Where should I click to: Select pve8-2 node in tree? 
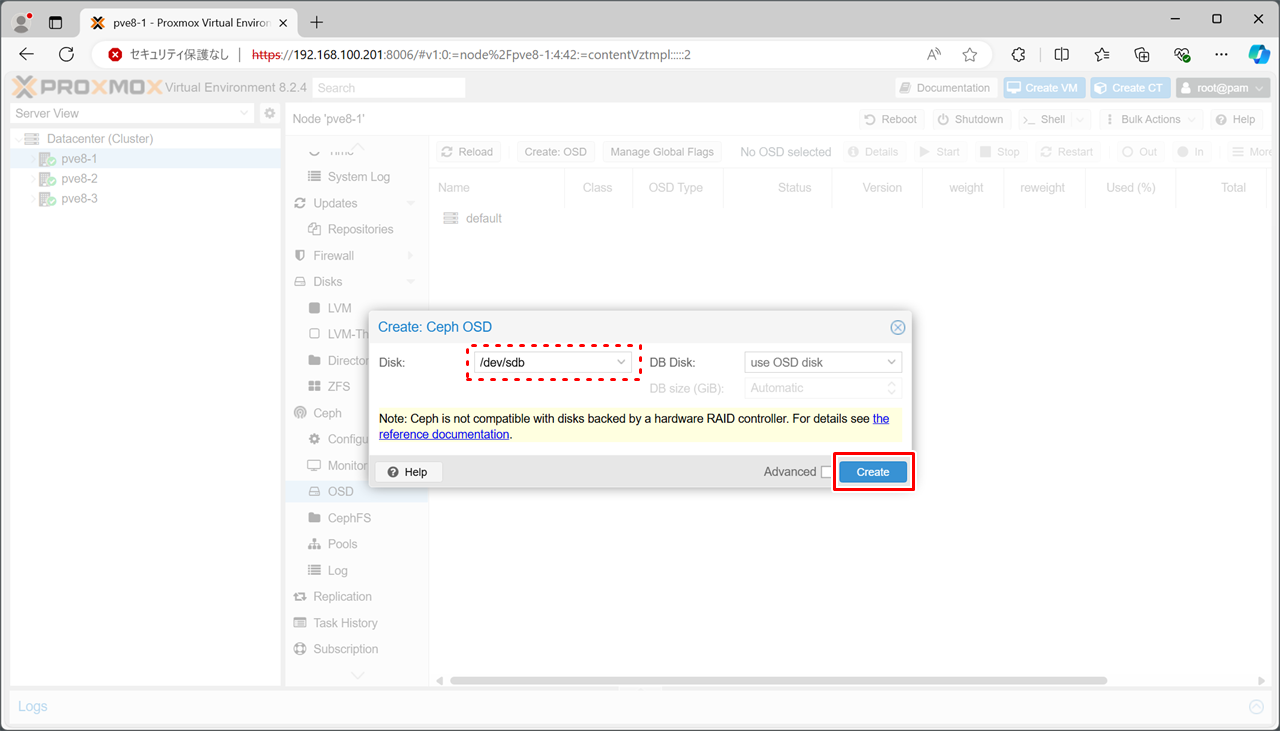[79, 179]
